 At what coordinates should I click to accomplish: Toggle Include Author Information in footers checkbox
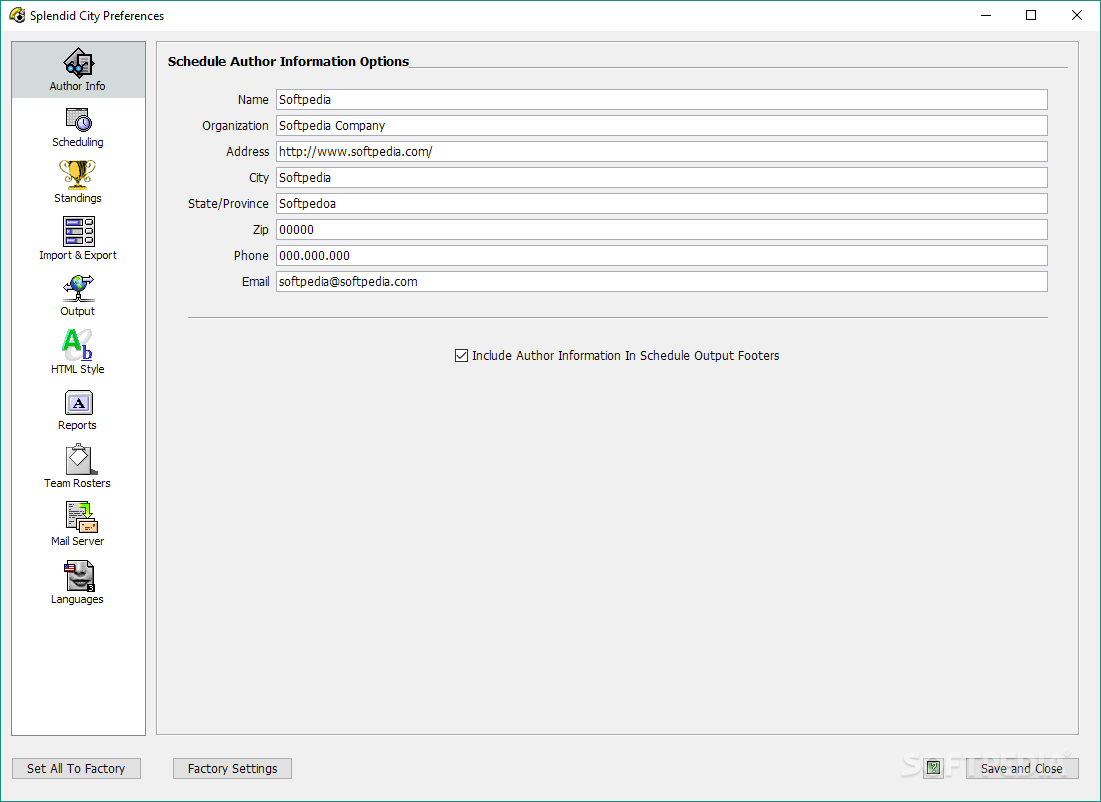(461, 355)
